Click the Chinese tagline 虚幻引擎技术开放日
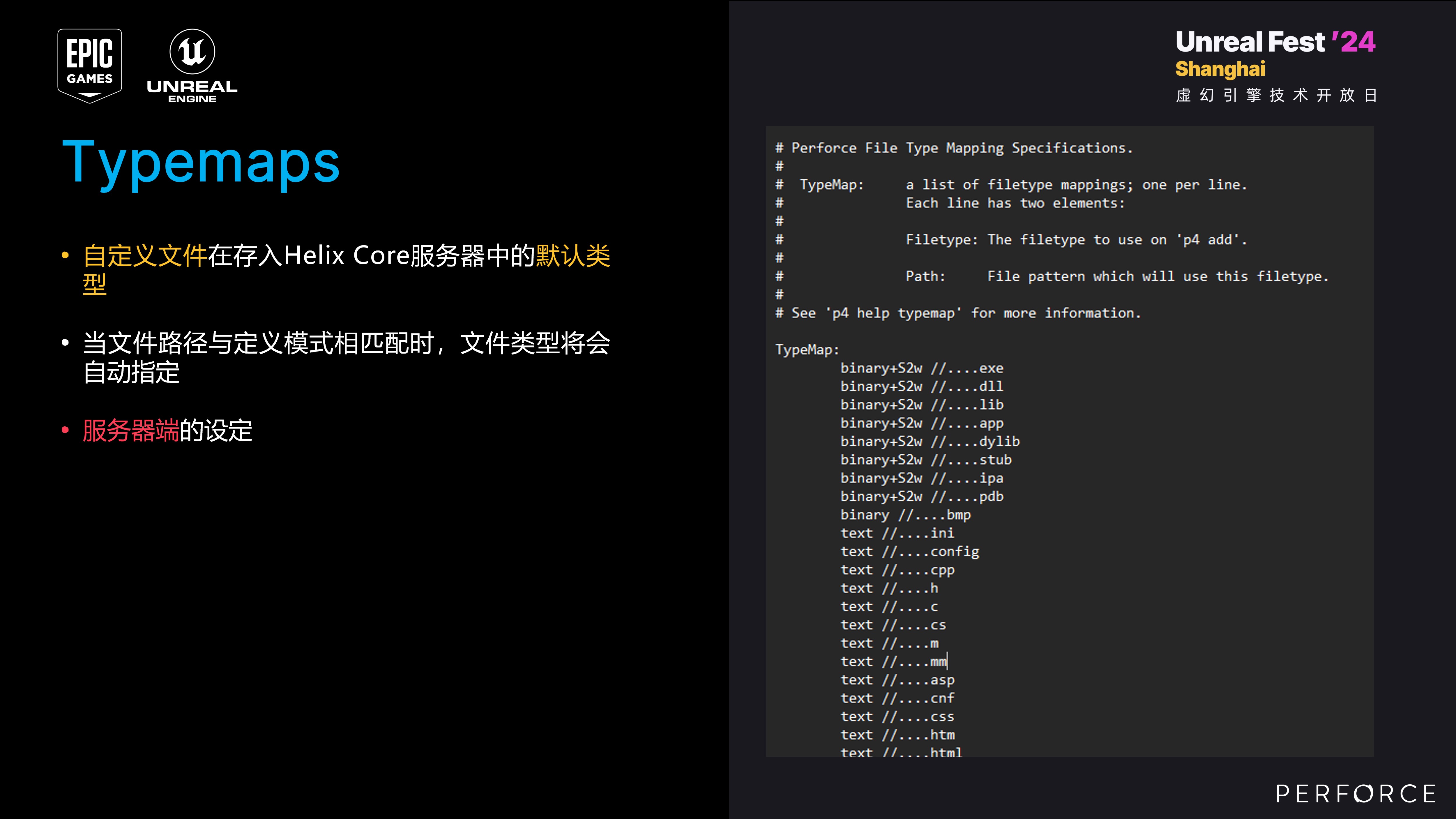1456x819 pixels. point(1276,95)
